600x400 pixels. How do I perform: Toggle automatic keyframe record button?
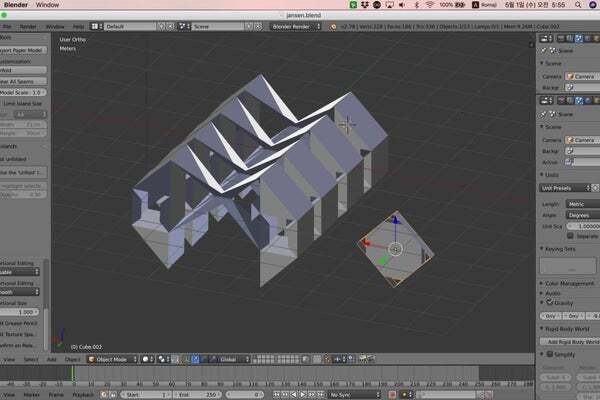392,394
